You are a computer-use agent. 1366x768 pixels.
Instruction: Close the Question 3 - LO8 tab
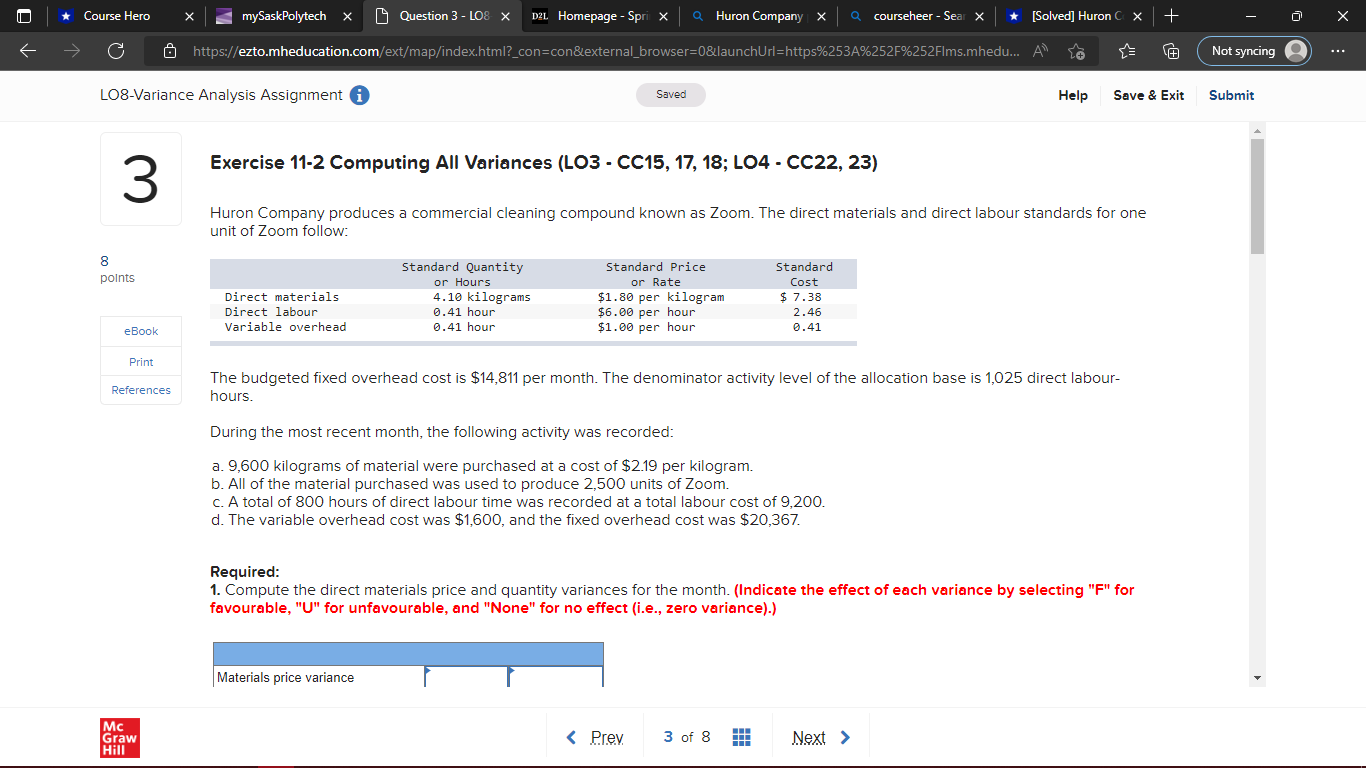point(505,16)
